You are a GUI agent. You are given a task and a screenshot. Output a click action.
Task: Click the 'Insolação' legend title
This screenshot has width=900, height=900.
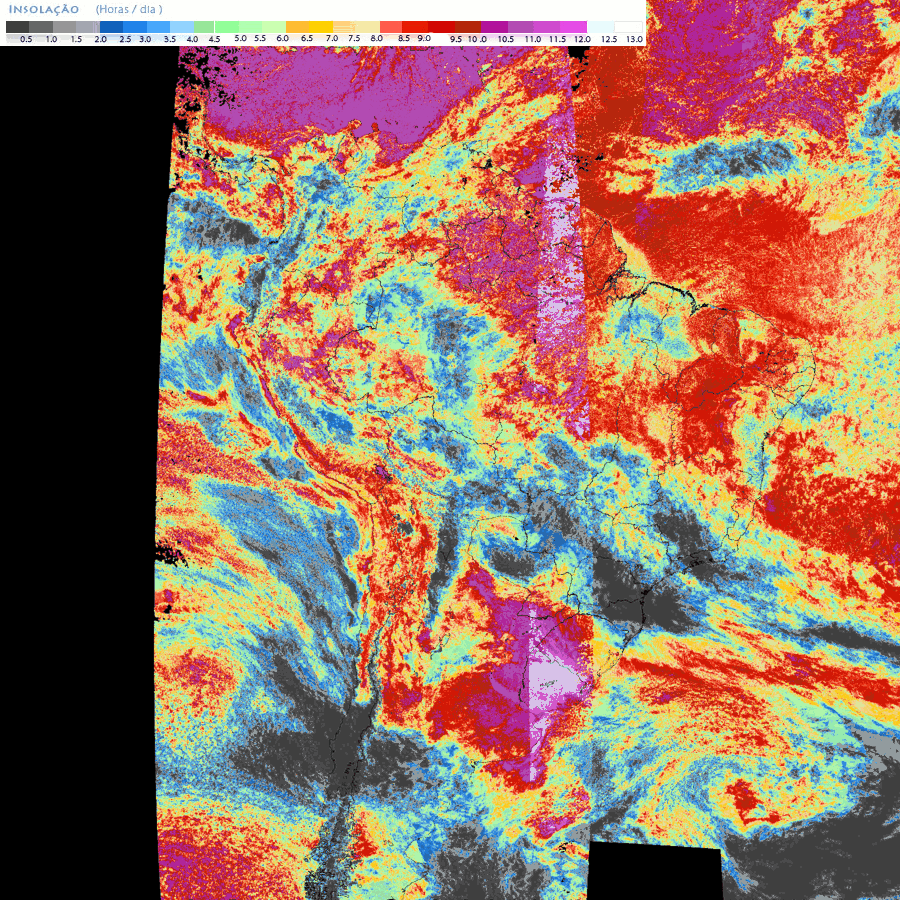44,10
